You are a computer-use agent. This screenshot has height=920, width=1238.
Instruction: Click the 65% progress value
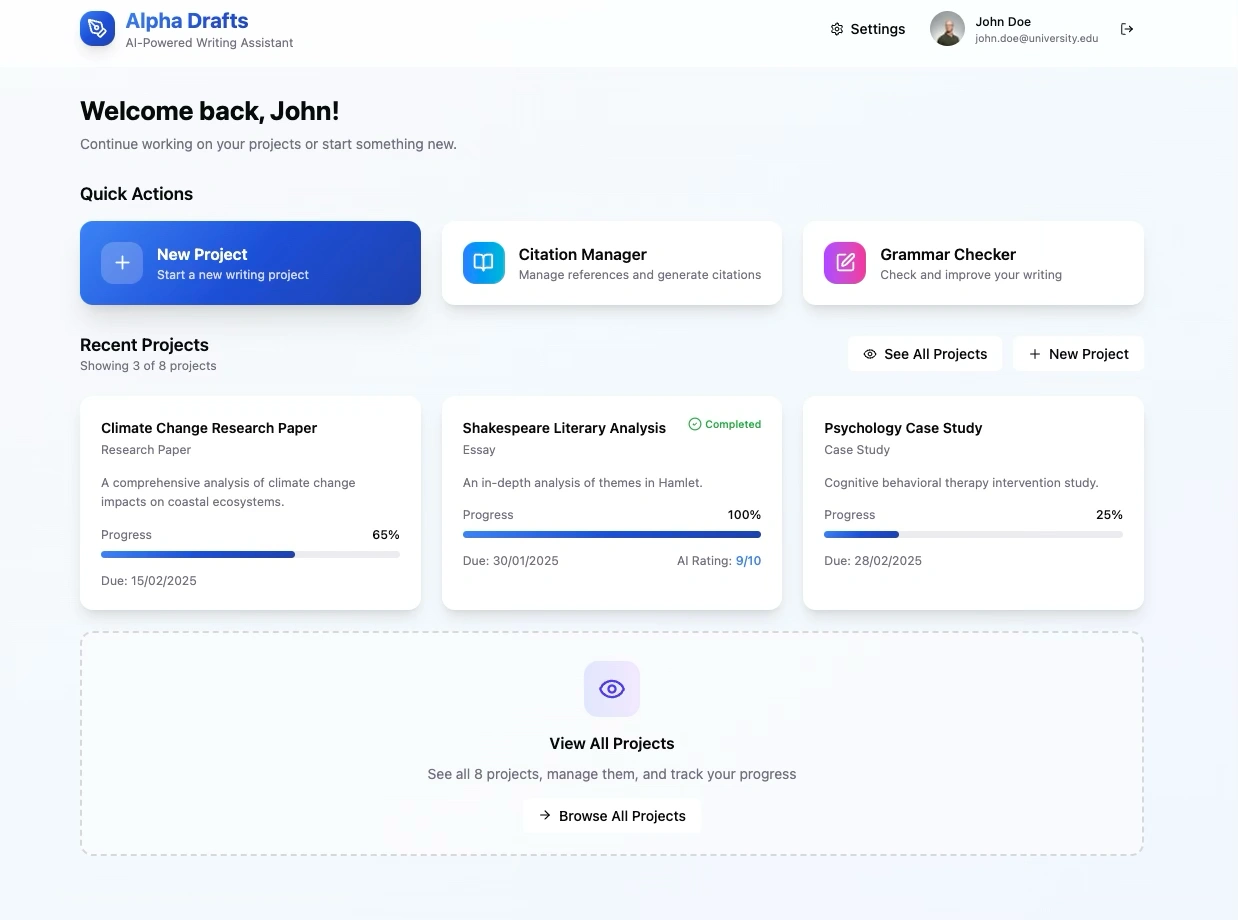tap(386, 535)
